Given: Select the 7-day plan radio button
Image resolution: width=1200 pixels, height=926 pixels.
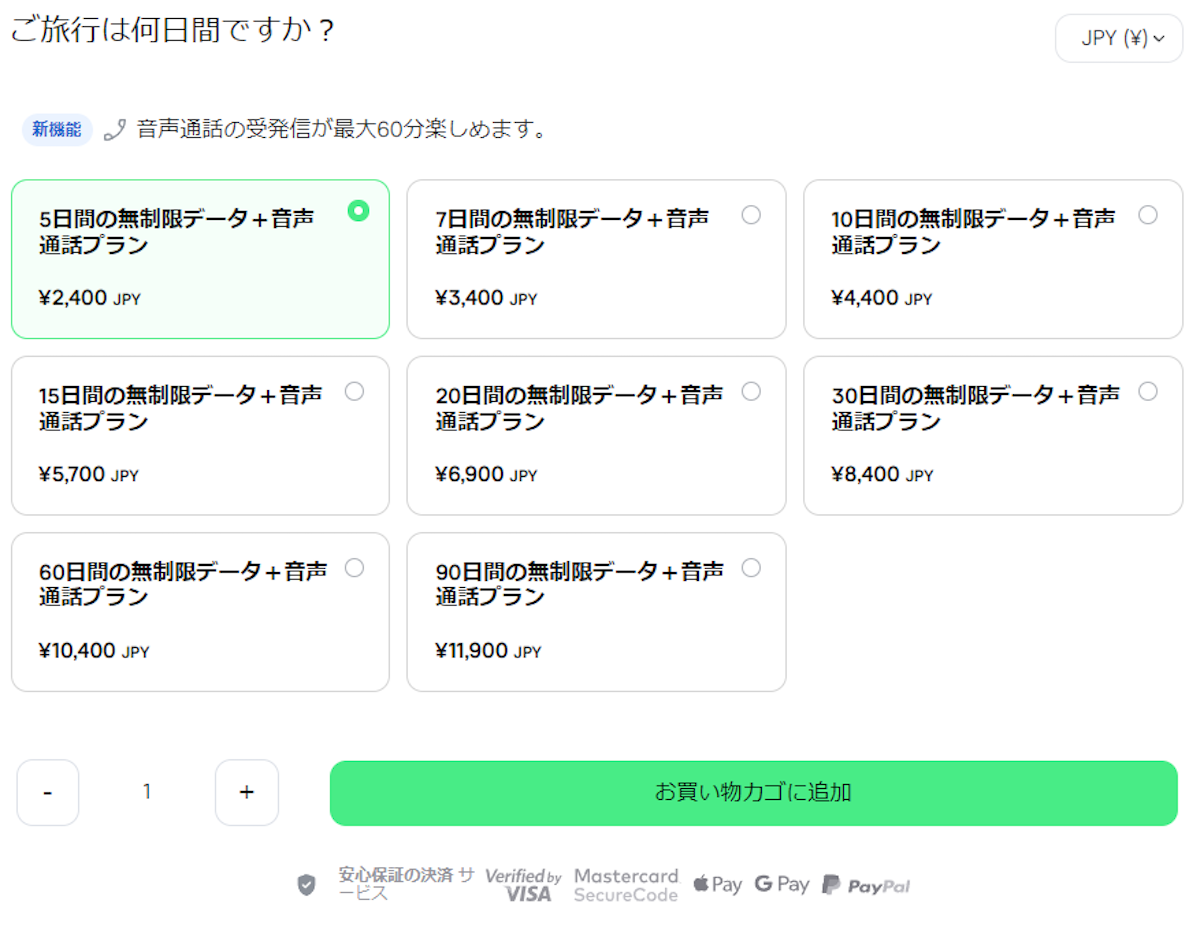Looking at the screenshot, I should pos(751,215).
